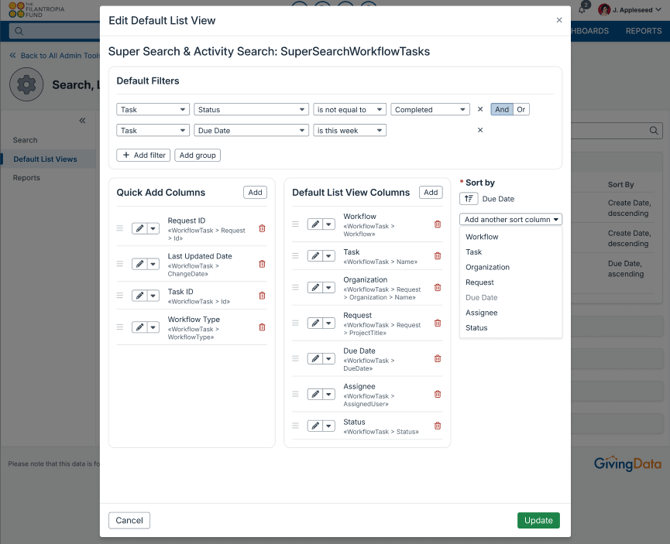
Task: Delete the Task ID column
Action: (262, 296)
